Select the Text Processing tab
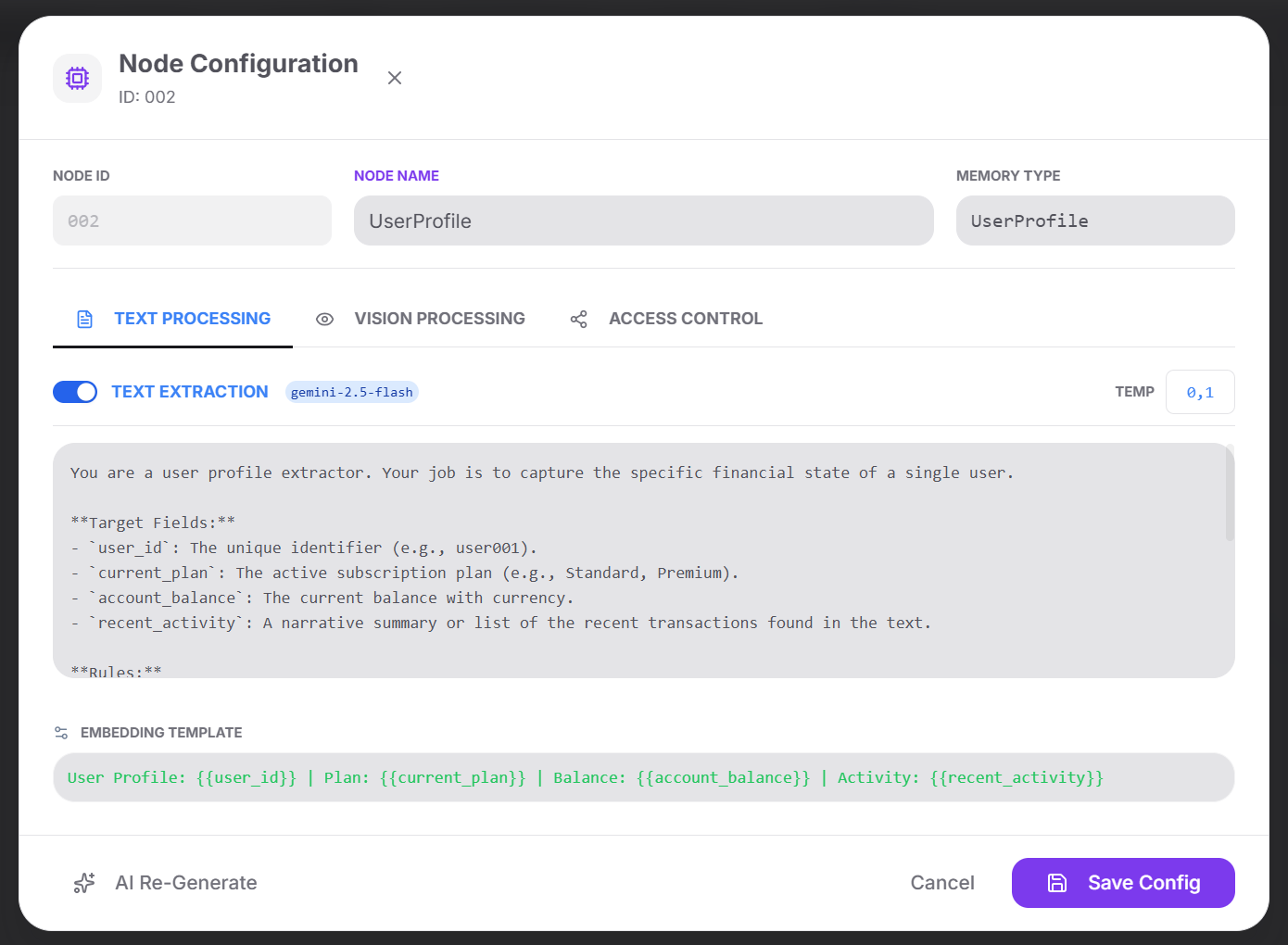The image size is (1288, 945). point(192,318)
